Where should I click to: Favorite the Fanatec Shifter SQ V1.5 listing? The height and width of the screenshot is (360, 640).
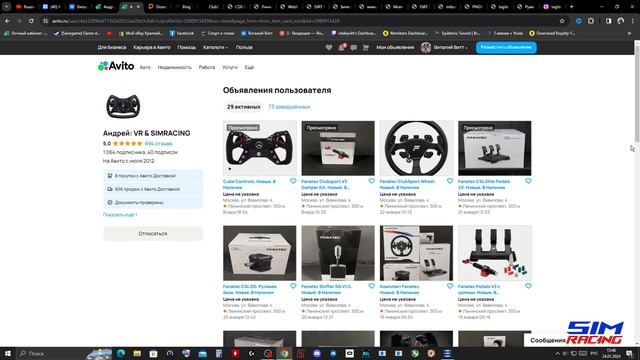tap(371, 286)
